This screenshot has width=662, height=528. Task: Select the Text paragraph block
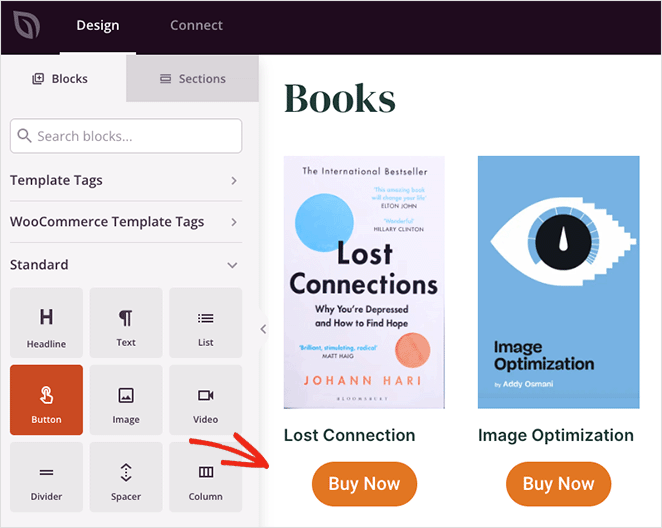click(126, 323)
